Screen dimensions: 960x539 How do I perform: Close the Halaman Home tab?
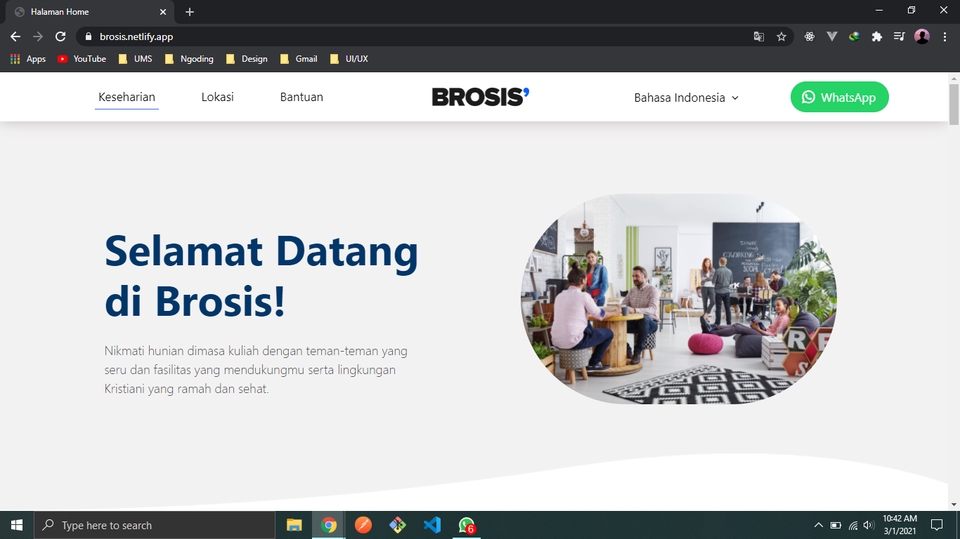tap(163, 12)
